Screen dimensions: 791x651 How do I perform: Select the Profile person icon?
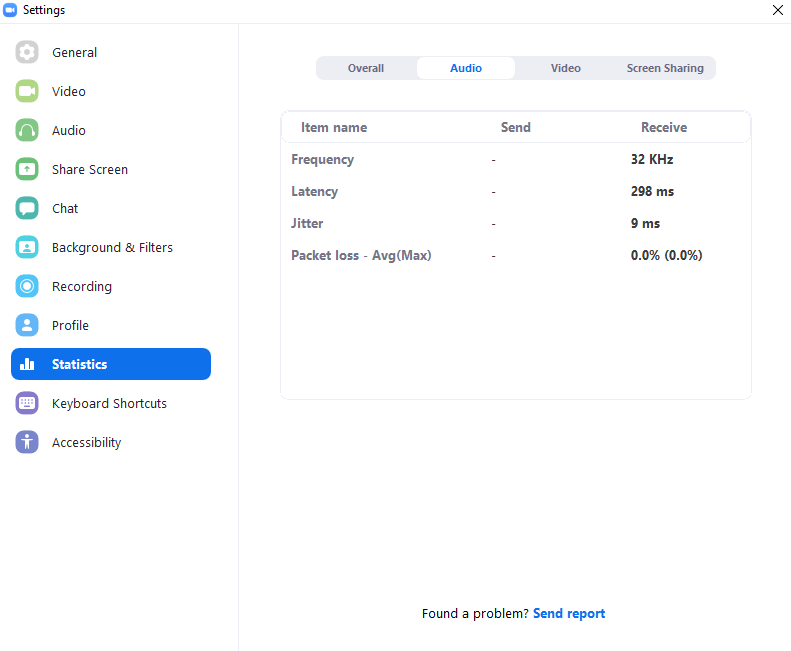point(27,325)
